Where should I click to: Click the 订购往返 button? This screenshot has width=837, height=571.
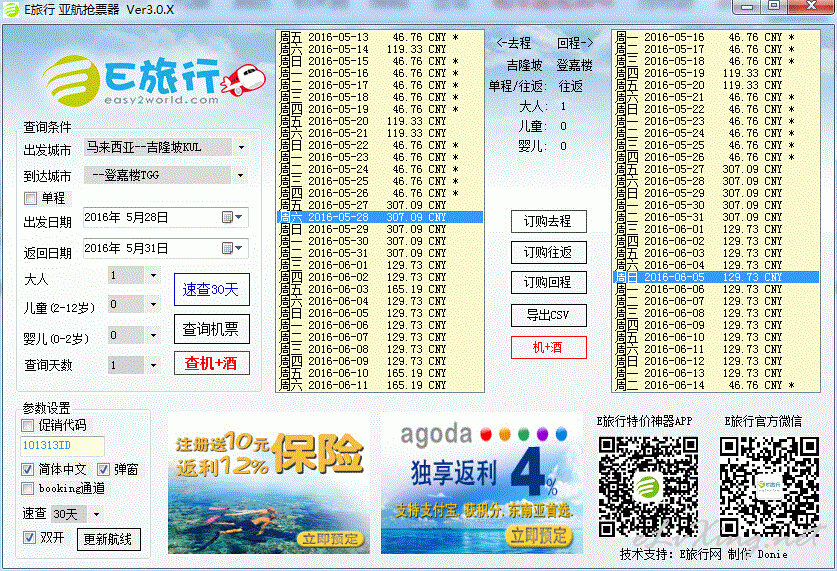[x=548, y=252]
